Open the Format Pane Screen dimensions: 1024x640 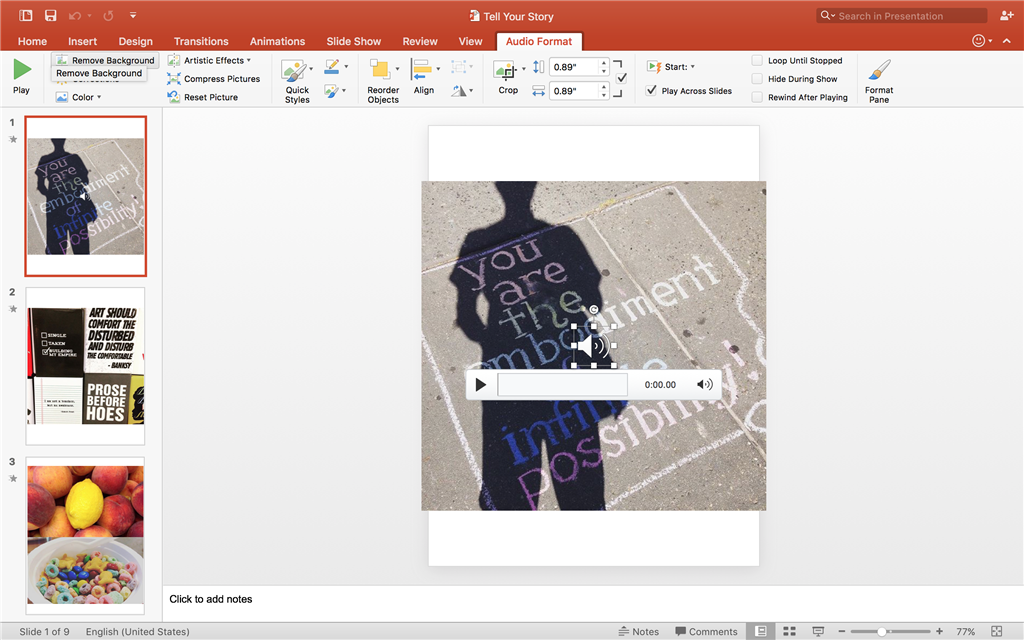pyautogui.click(x=879, y=79)
